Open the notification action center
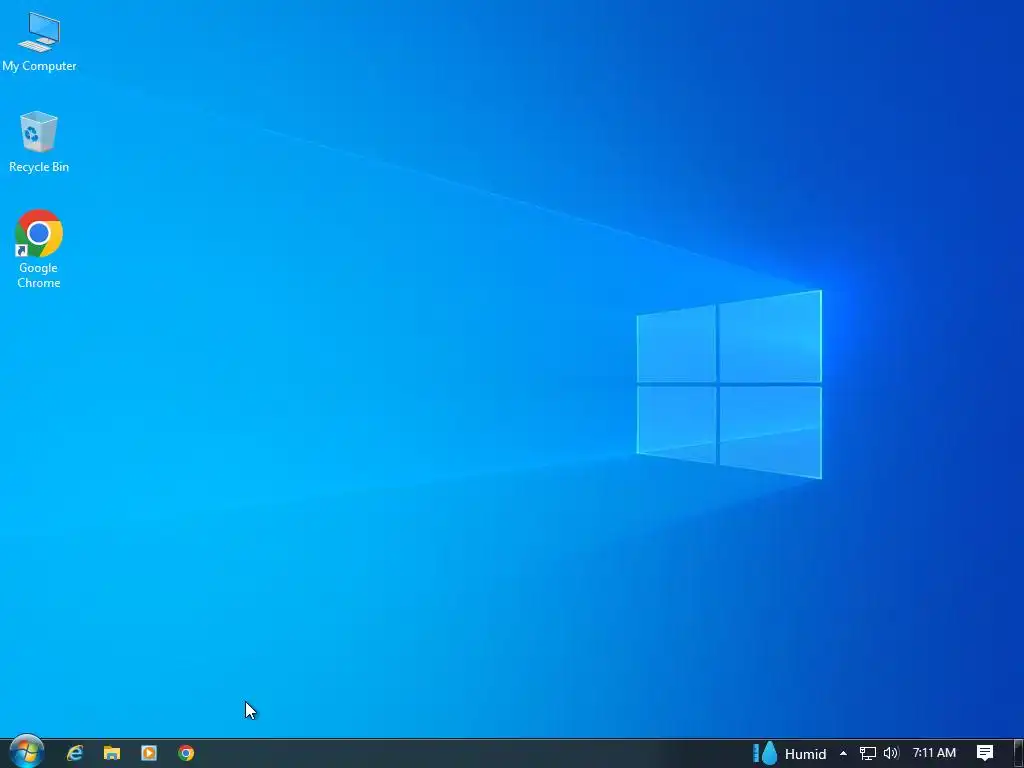1024x768 pixels. 985,753
